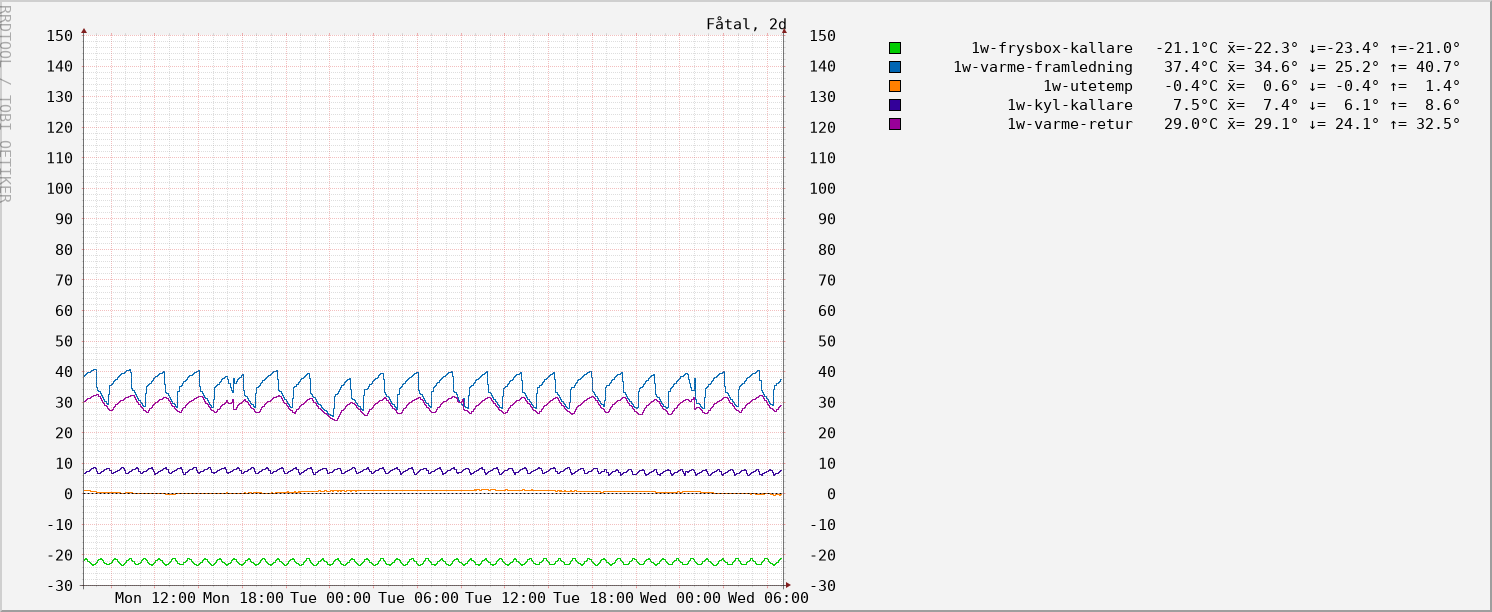The width and height of the screenshot is (1492, 612).
Task: Click the Tue 12:00 time axis label
Action: pos(505,598)
